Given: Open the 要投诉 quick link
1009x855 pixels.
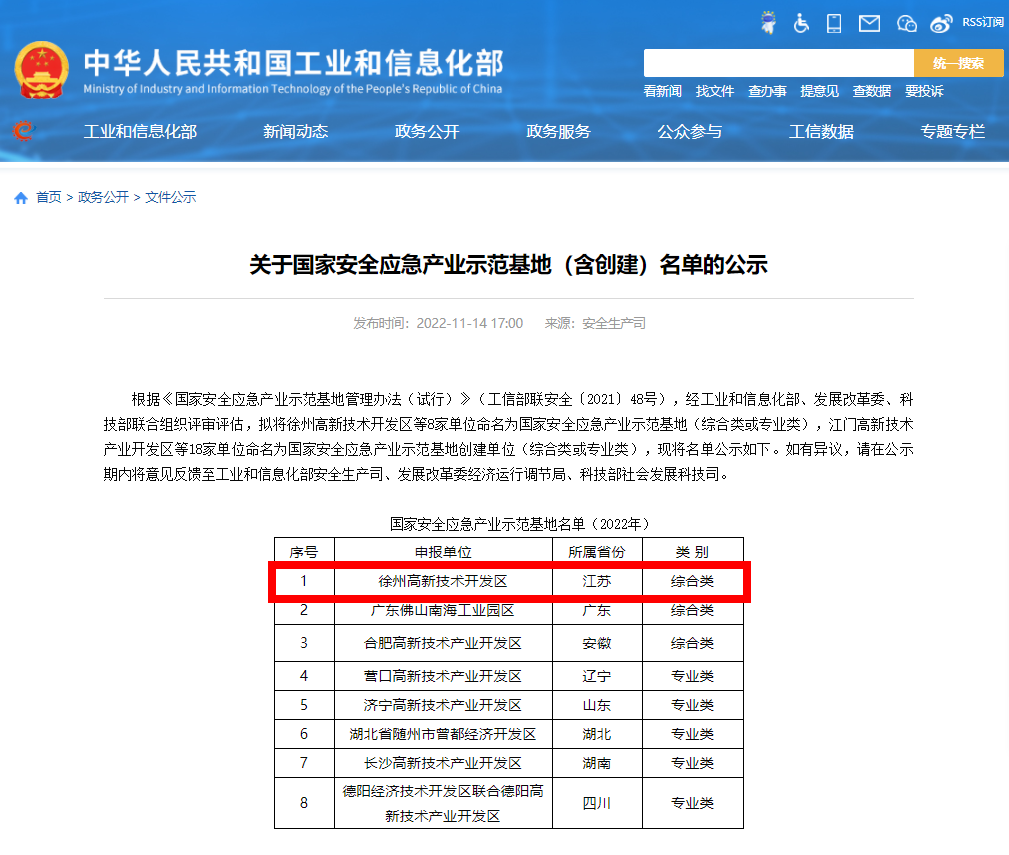Looking at the screenshot, I should coord(924,91).
